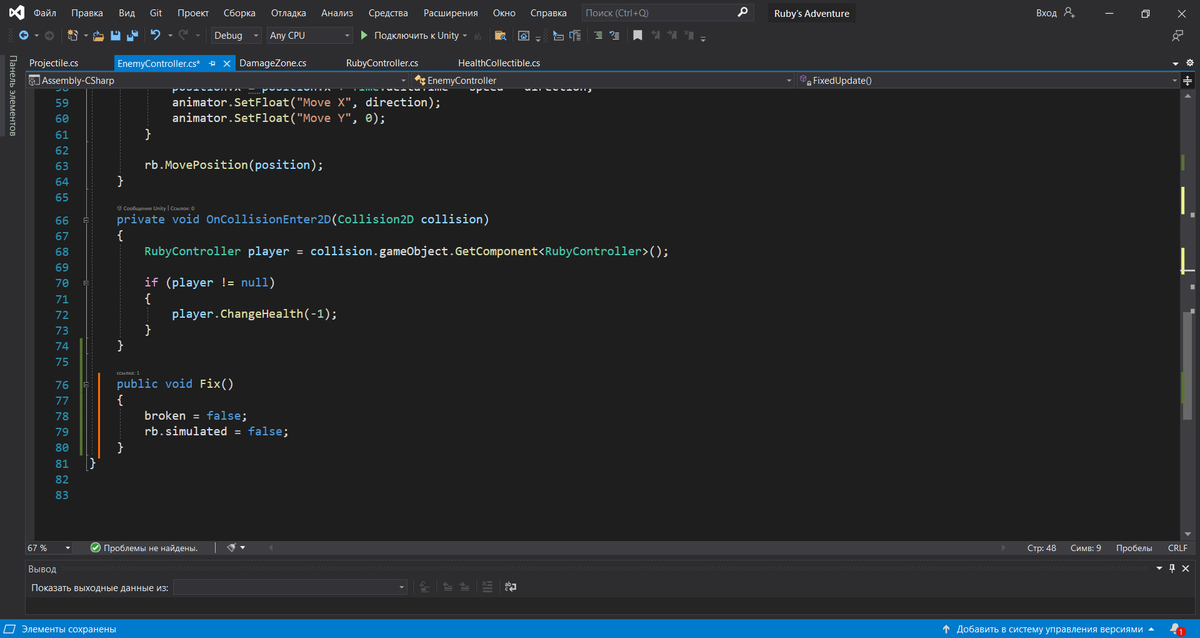Image resolution: width=1200 pixels, height=638 pixels.
Task: Click the image window toolbar icon
Action: click(524, 35)
